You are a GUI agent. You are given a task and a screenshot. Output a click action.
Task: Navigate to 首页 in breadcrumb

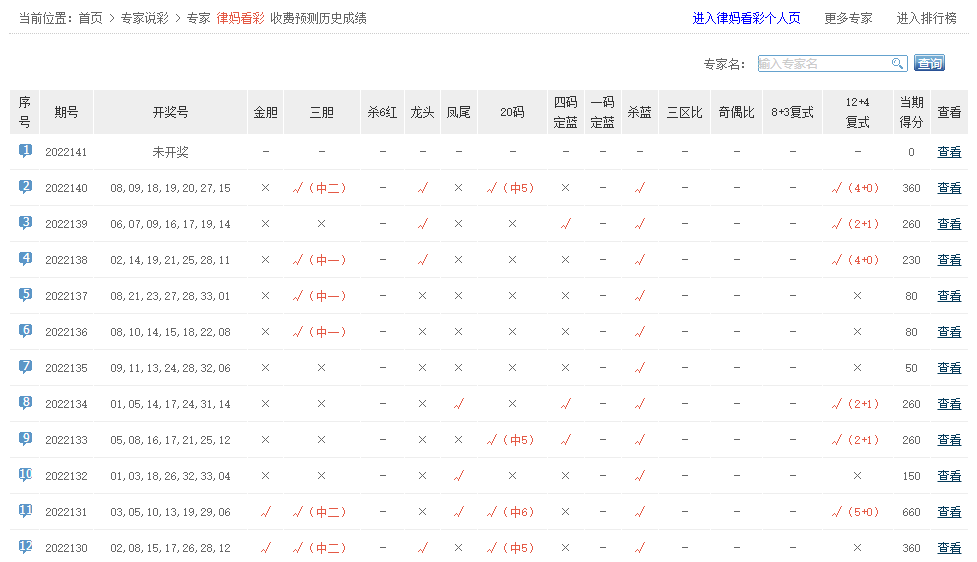point(91,18)
